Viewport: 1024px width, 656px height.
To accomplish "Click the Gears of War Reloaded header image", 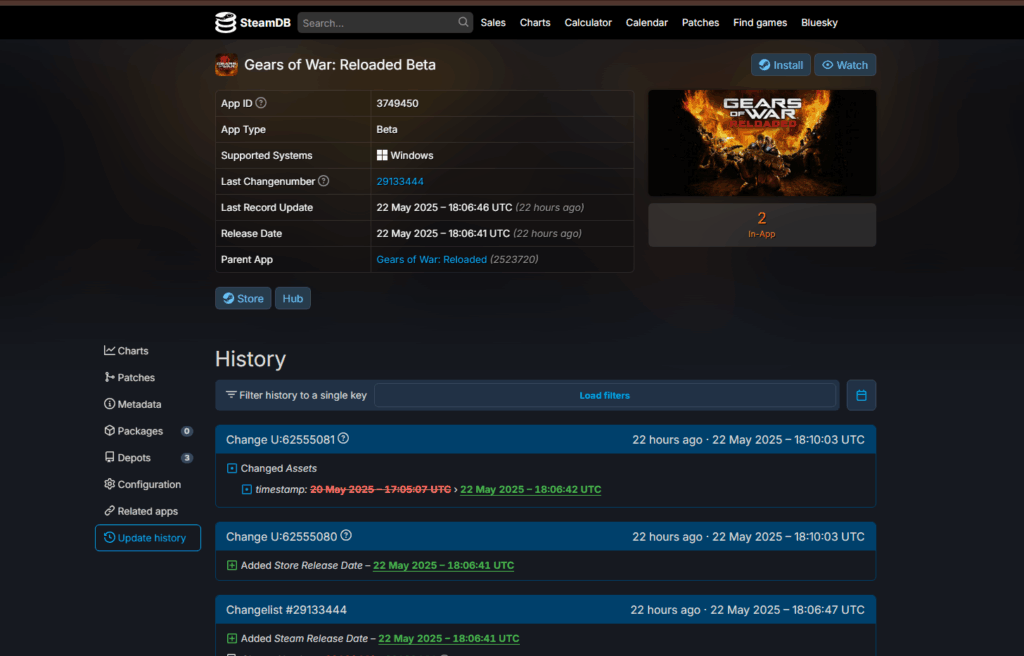I will (x=762, y=143).
